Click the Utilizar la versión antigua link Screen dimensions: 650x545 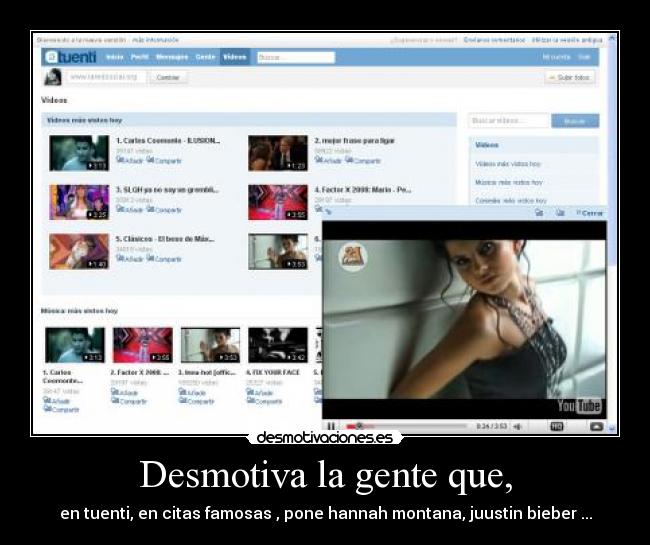[x=567, y=40]
